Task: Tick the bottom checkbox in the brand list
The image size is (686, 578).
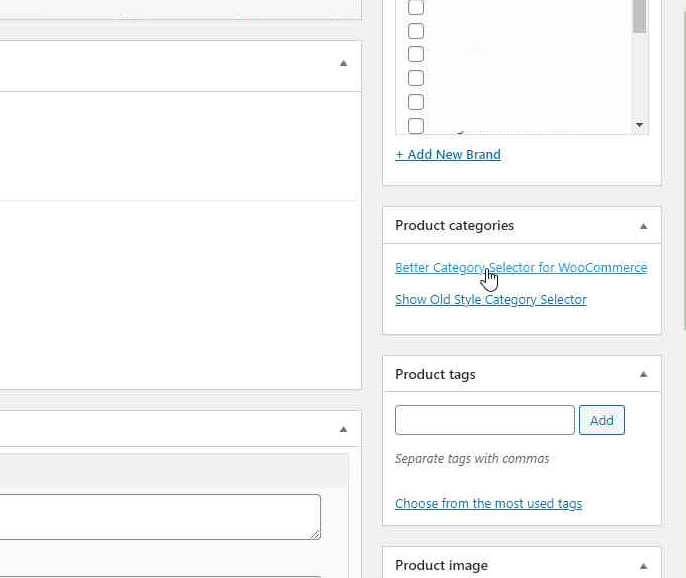Action: pos(416,126)
